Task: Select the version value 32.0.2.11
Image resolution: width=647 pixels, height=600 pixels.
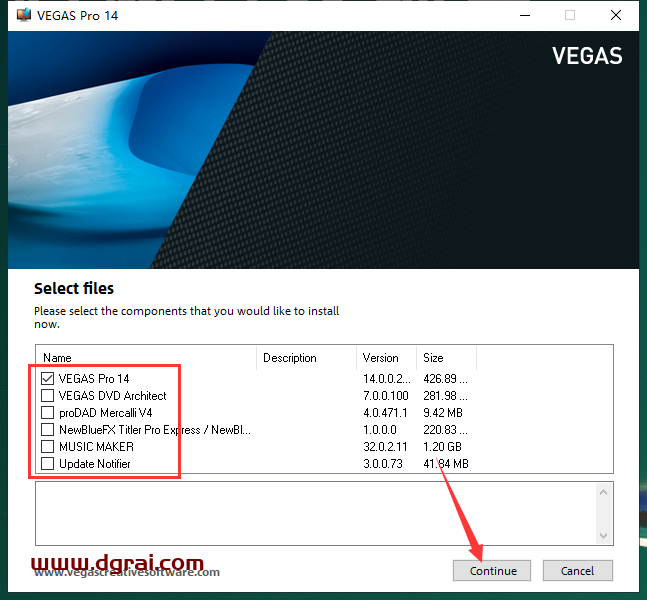Action: [x=385, y=446]
